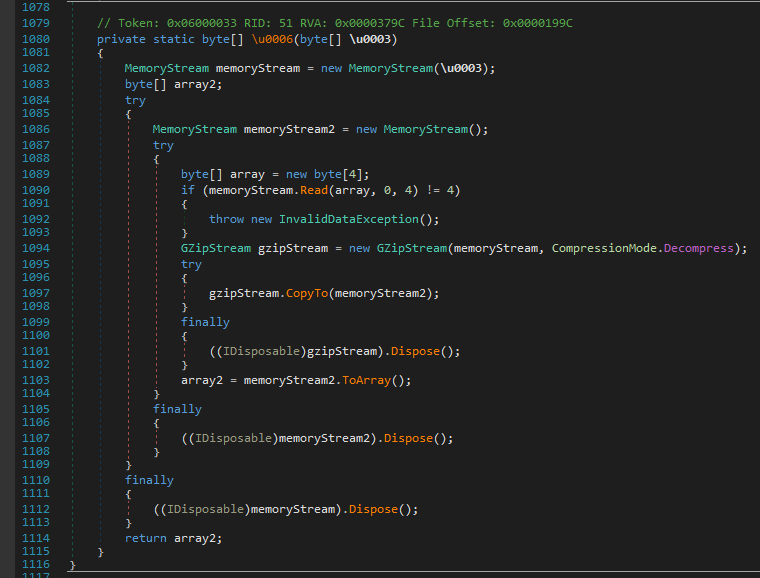Select the "static" keyword on line 1080
The image size is (760, 578).
[x=174, y=39]
